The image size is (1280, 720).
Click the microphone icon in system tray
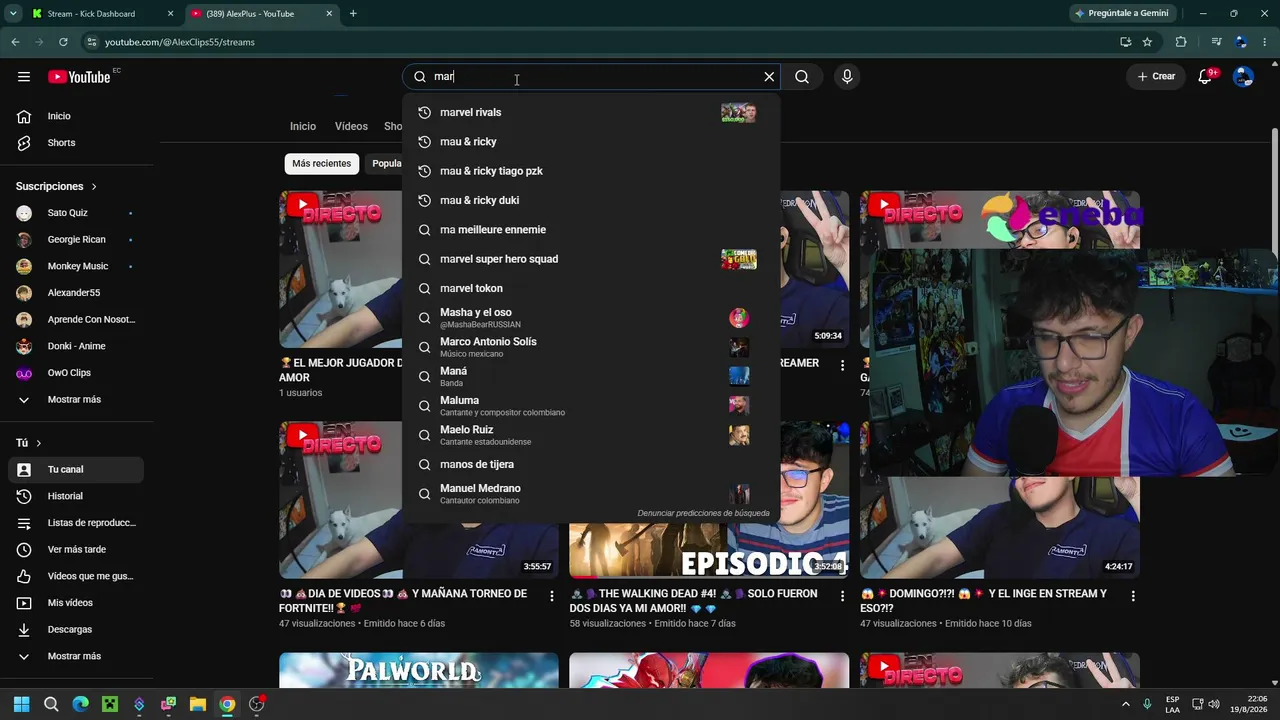[1147, 704]
